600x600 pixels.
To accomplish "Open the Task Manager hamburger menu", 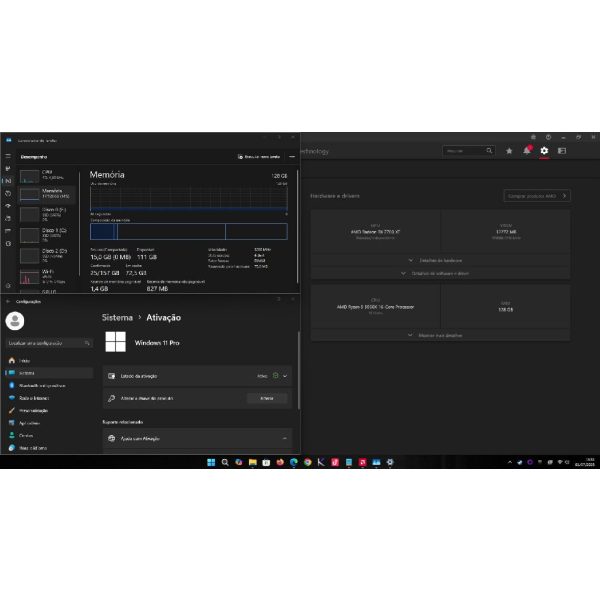I will 8,157.
